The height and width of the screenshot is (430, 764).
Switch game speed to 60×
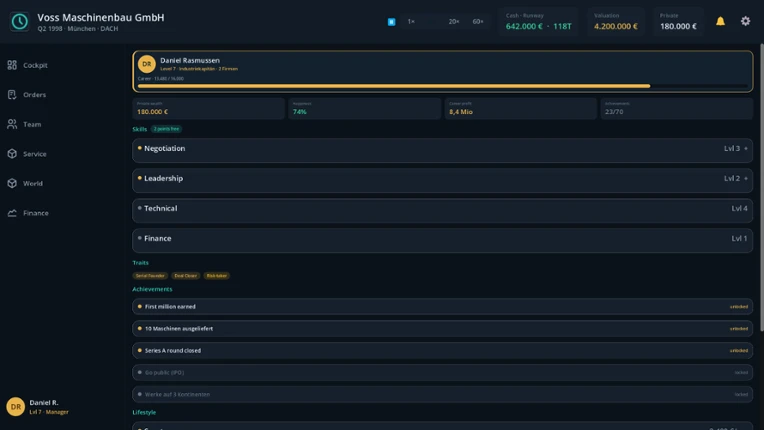coord(478,22)
